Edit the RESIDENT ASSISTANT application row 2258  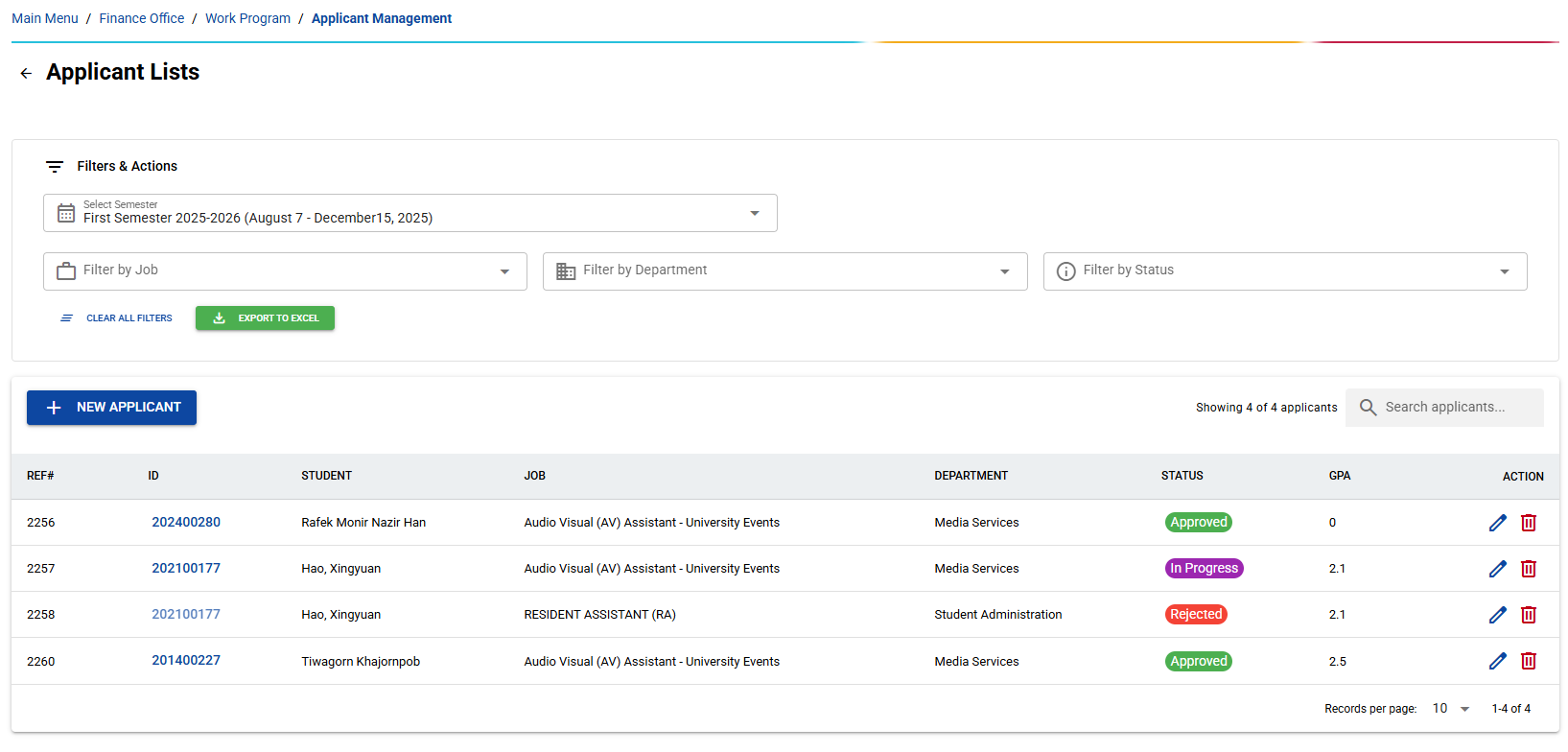[1498, 615]
